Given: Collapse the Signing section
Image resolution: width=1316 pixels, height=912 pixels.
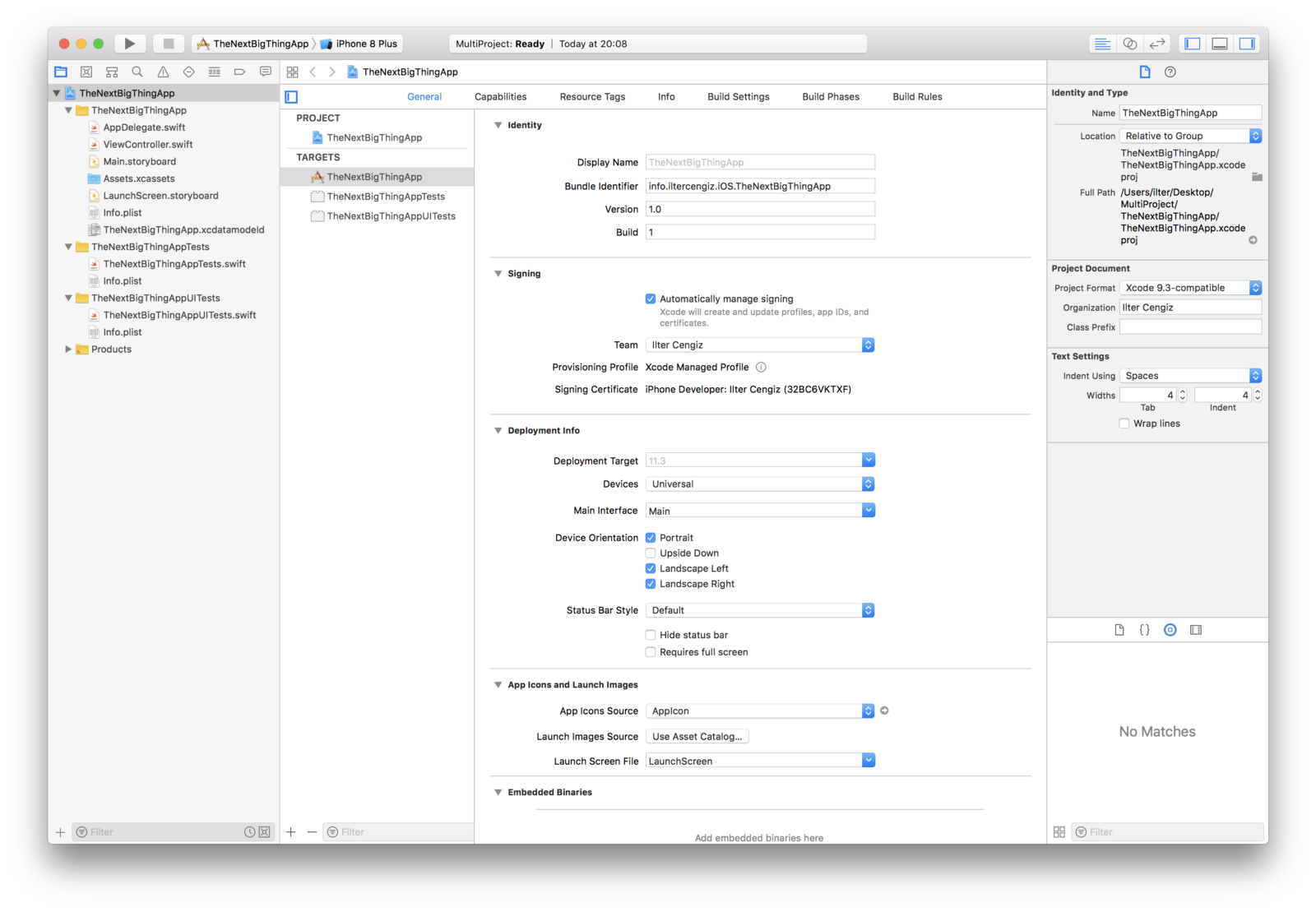Looking at the screenshot, I should click(x=498, y=274).
